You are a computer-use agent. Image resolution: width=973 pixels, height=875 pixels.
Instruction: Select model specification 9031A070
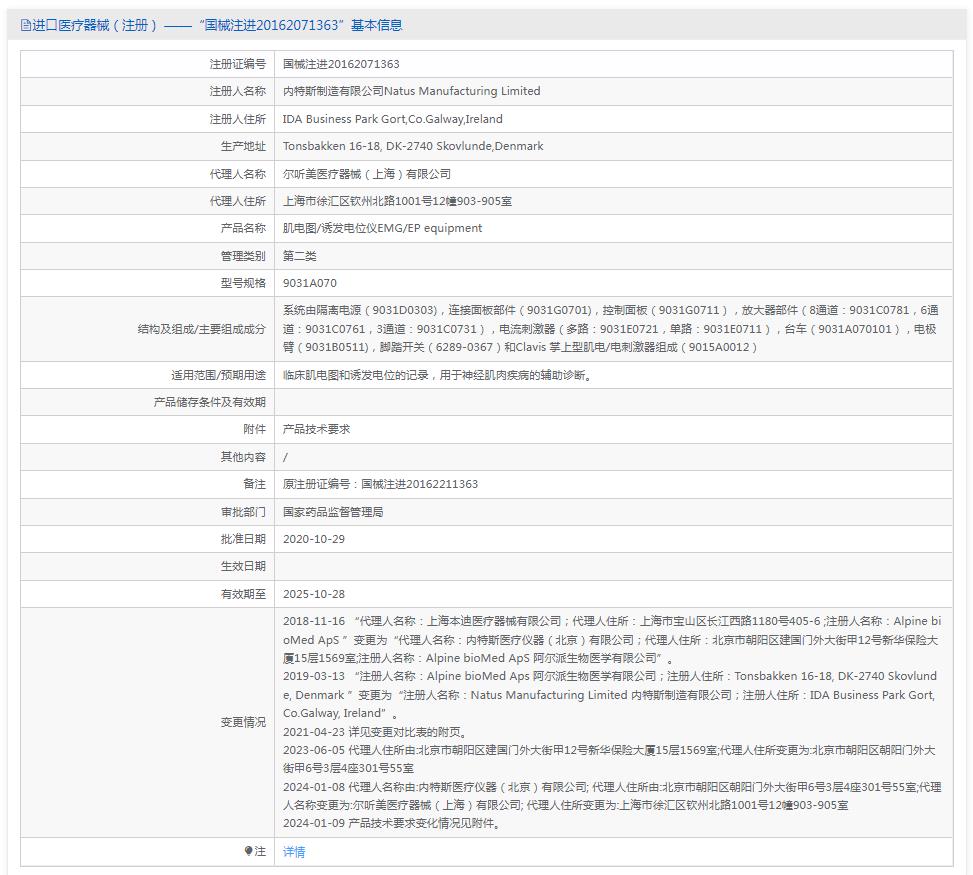pyautogui.click(x=310, y=283)
